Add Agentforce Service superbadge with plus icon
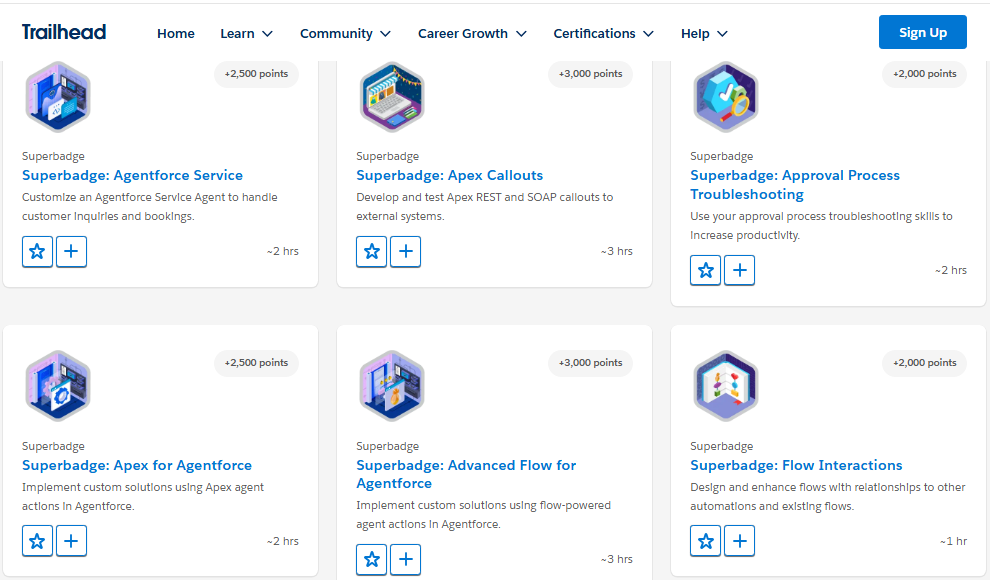 [71, 251]
